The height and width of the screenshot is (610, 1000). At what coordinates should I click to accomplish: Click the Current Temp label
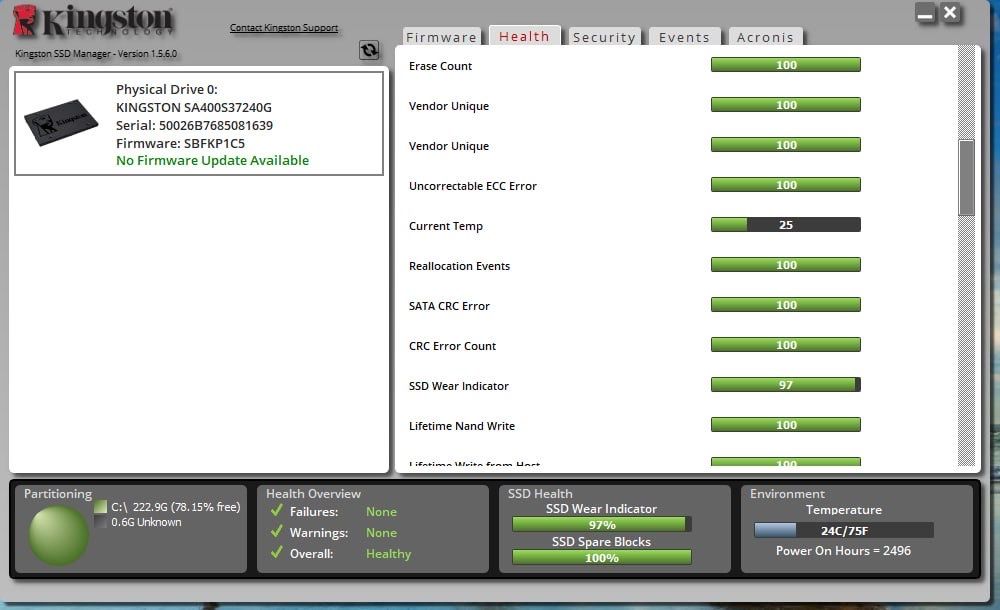point(446,226)
